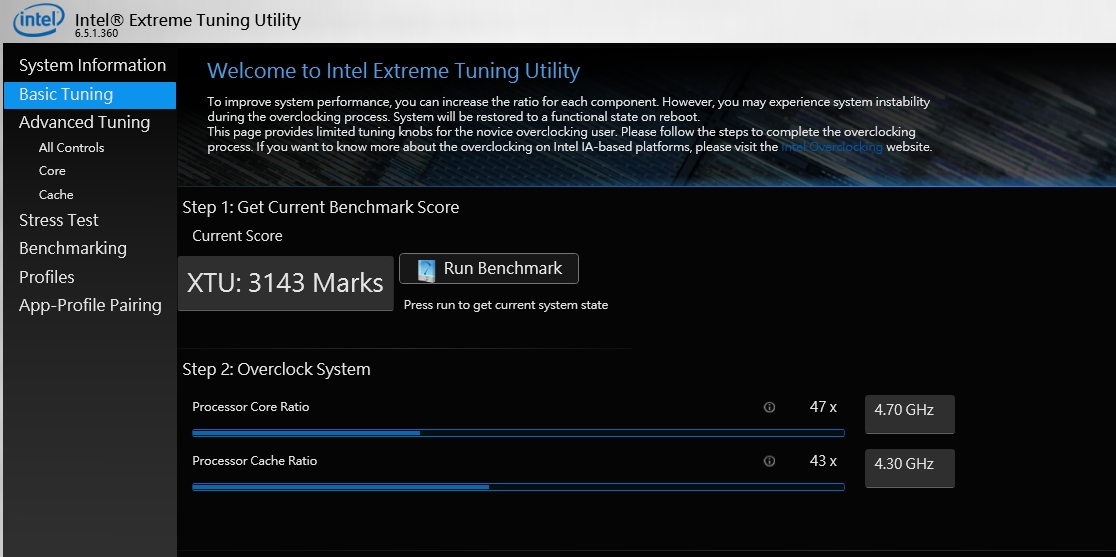The height and width of the screenshot is (557, 1116).
Task: Open Processor Cache Ratio info icon
Action: (x=769, y=462)
